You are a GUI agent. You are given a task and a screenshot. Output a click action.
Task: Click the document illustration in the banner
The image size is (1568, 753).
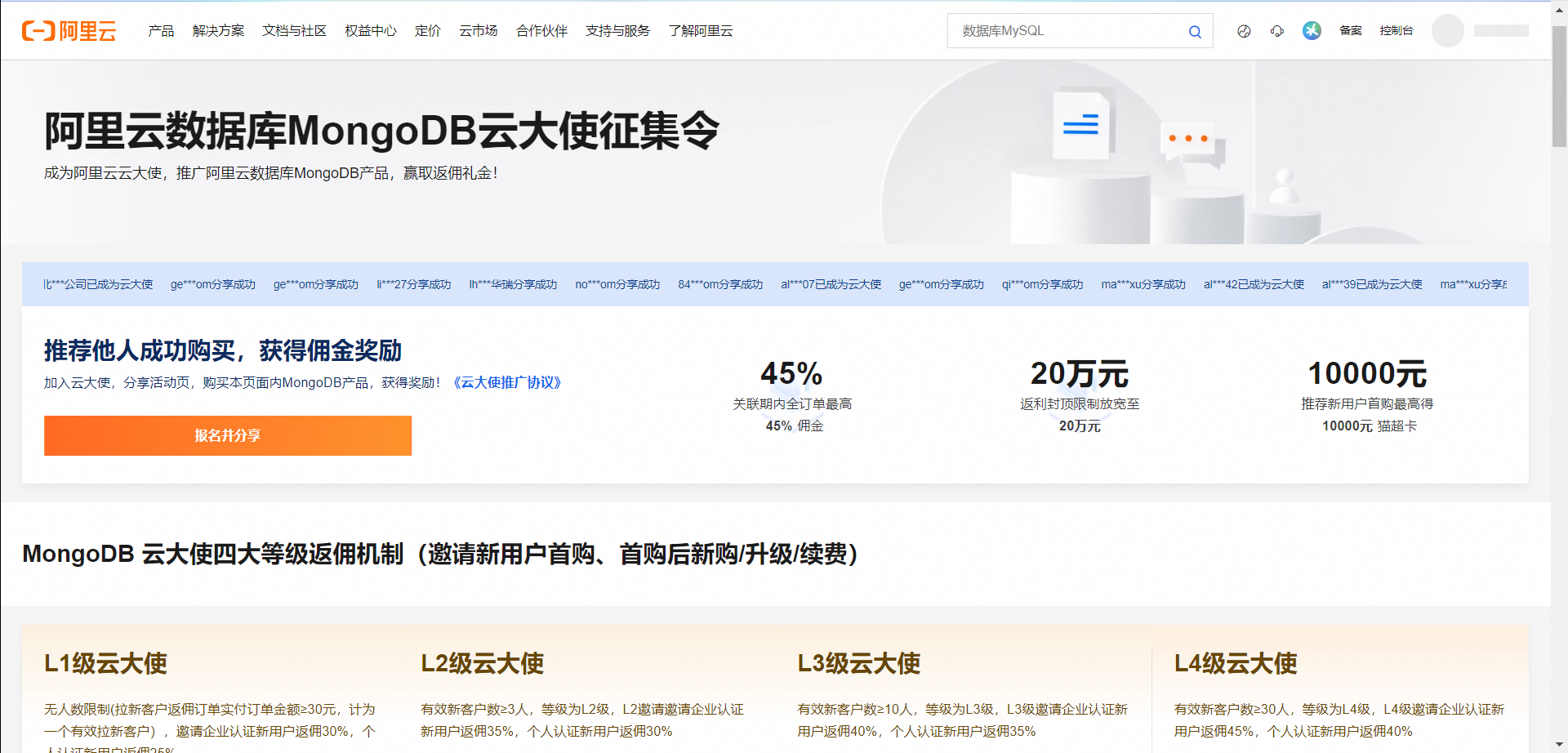point(1081,125)
